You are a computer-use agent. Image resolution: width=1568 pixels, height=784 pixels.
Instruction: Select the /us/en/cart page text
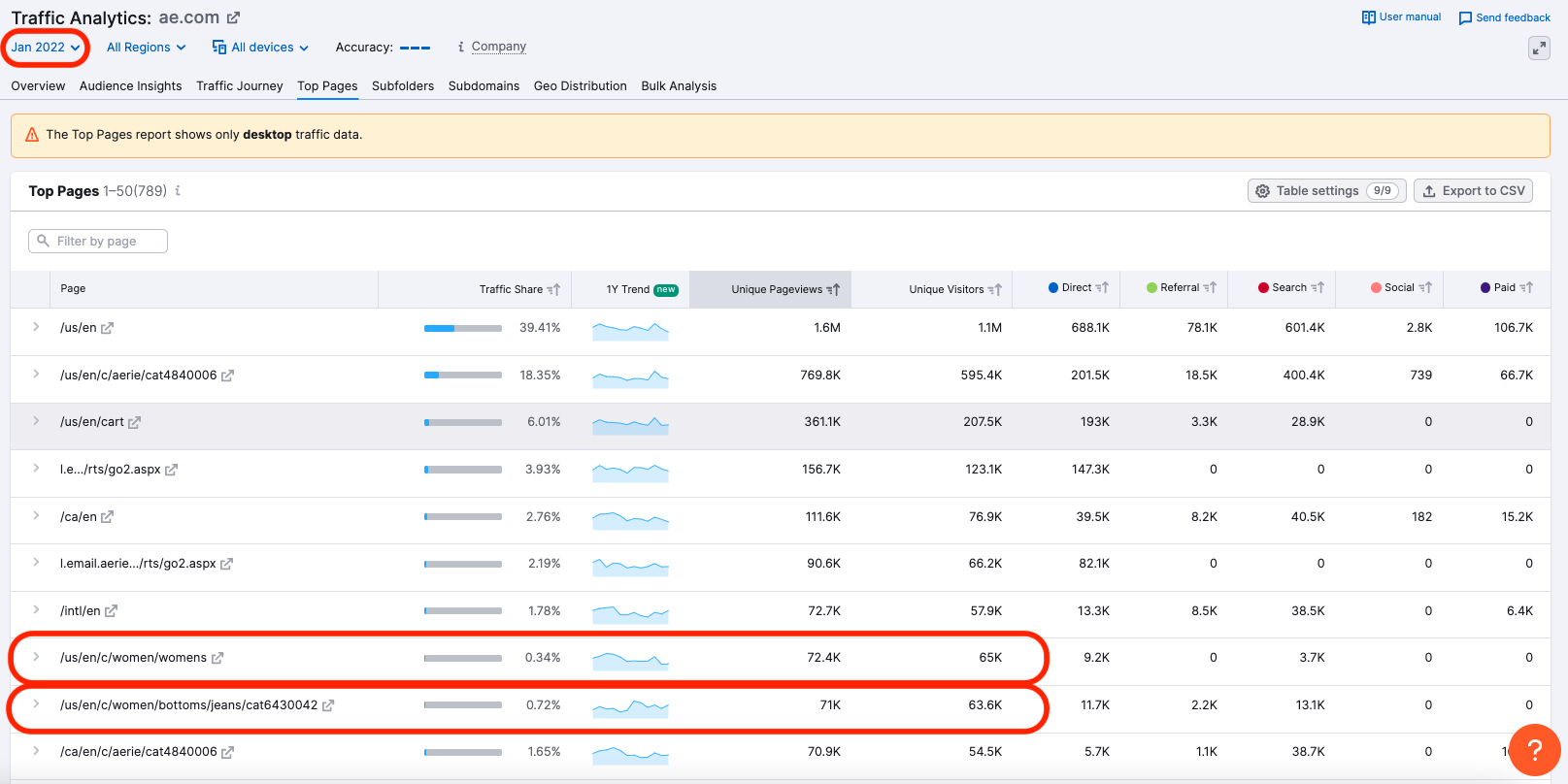coord(92,422)
